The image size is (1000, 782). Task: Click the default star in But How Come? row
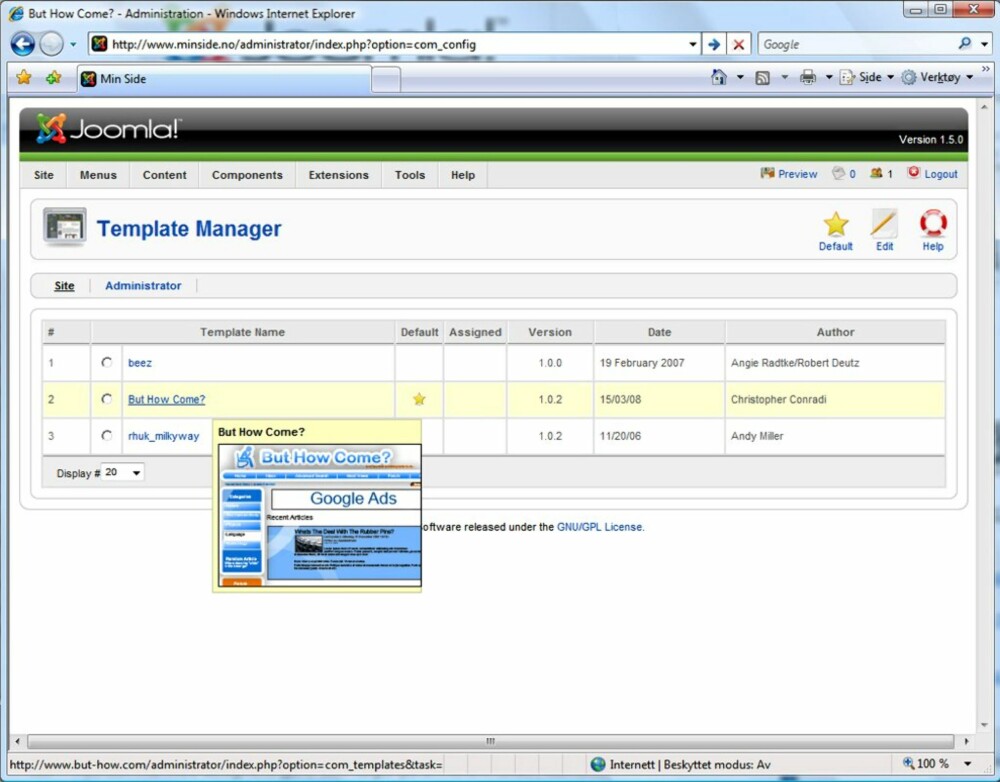tap(419, 399)
